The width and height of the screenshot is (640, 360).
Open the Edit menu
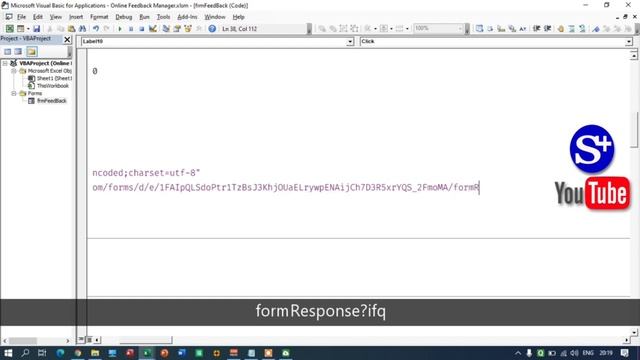[x=38, y=17]
